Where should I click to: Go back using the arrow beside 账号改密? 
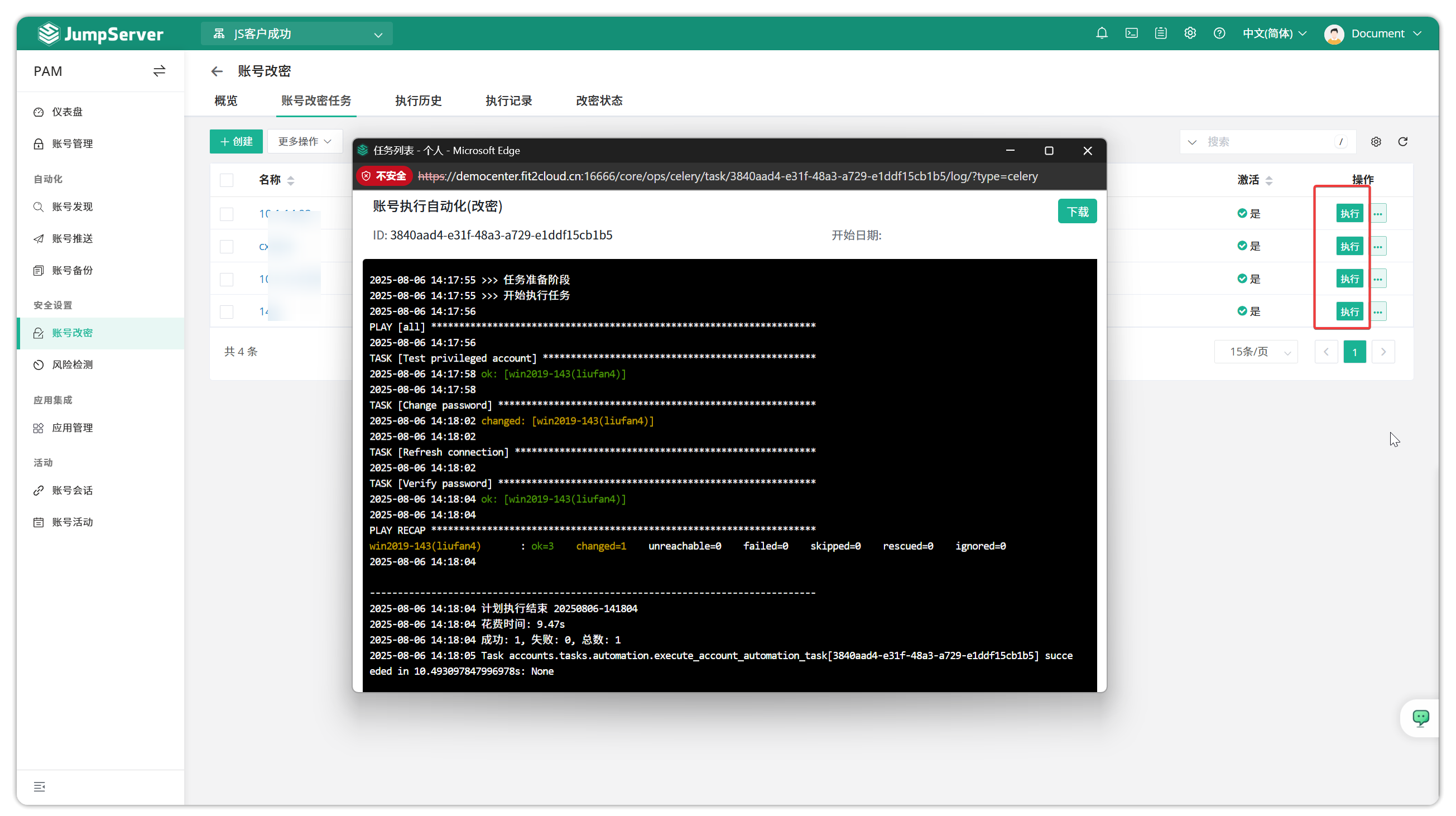click(217, 71)
